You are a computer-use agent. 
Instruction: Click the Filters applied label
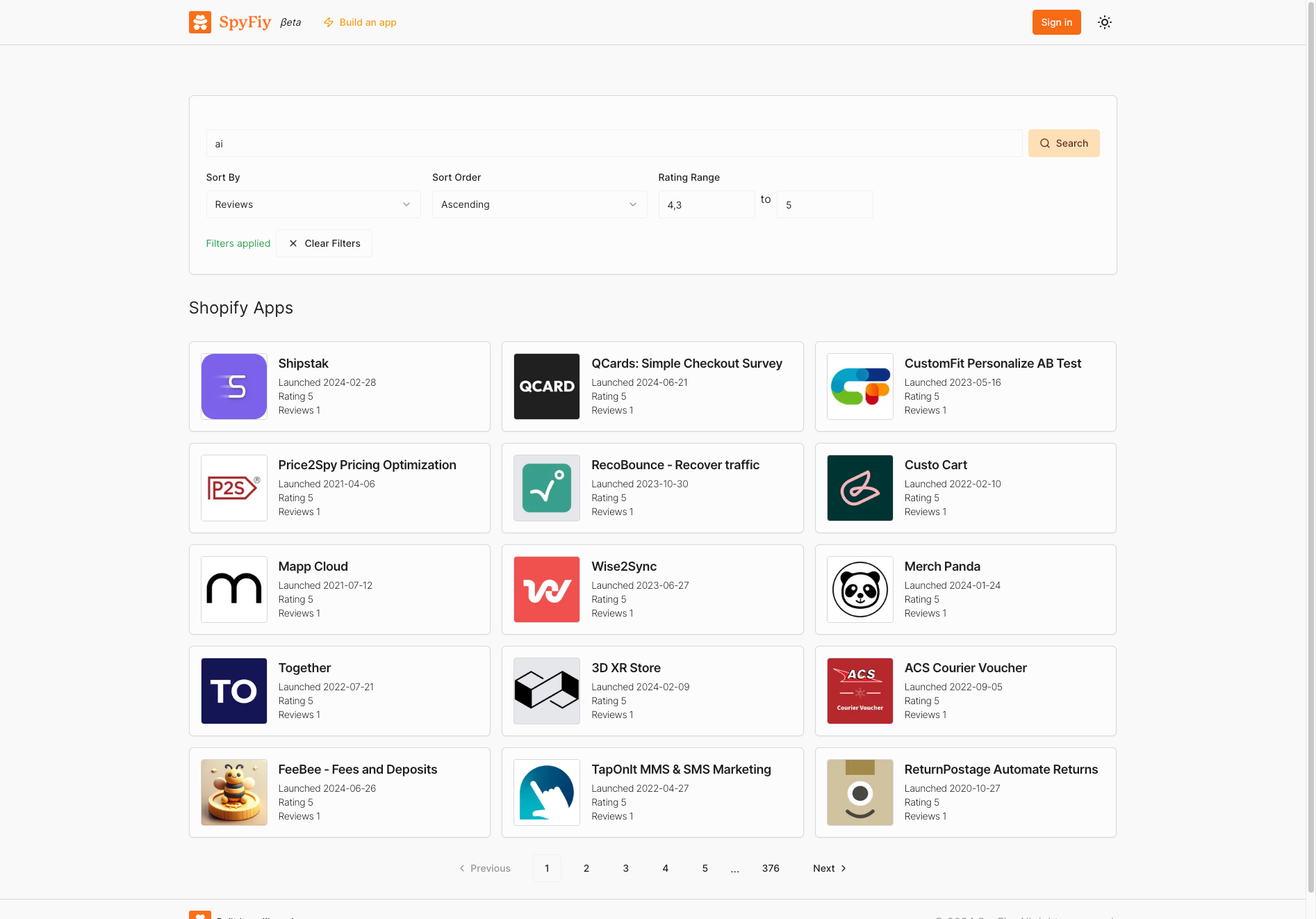[238, 243]
